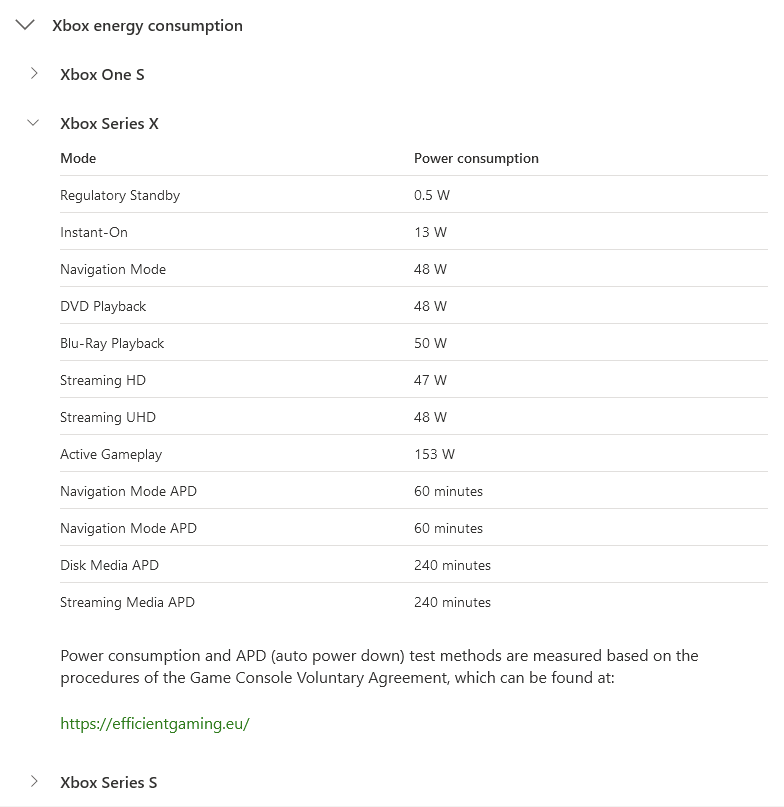Select the Disk Media APD row label
This screenshot has width=784, height=807.
point(109,566)
